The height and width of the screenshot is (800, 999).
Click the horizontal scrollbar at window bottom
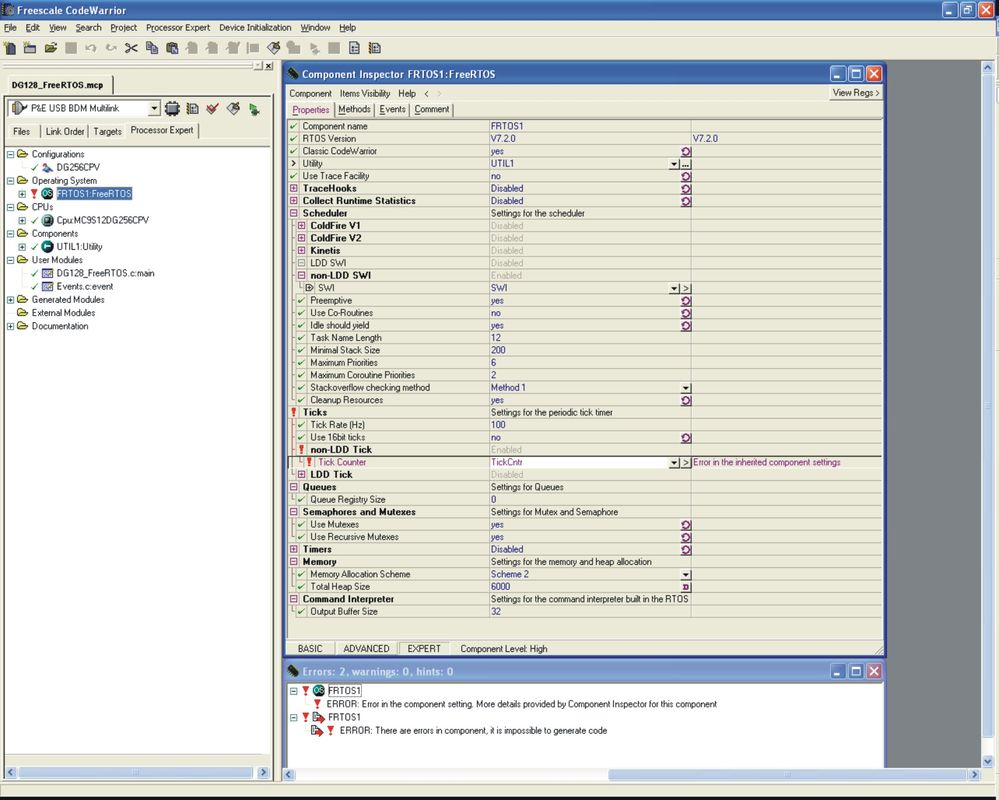pyautogui.click(x=633, y=775)
